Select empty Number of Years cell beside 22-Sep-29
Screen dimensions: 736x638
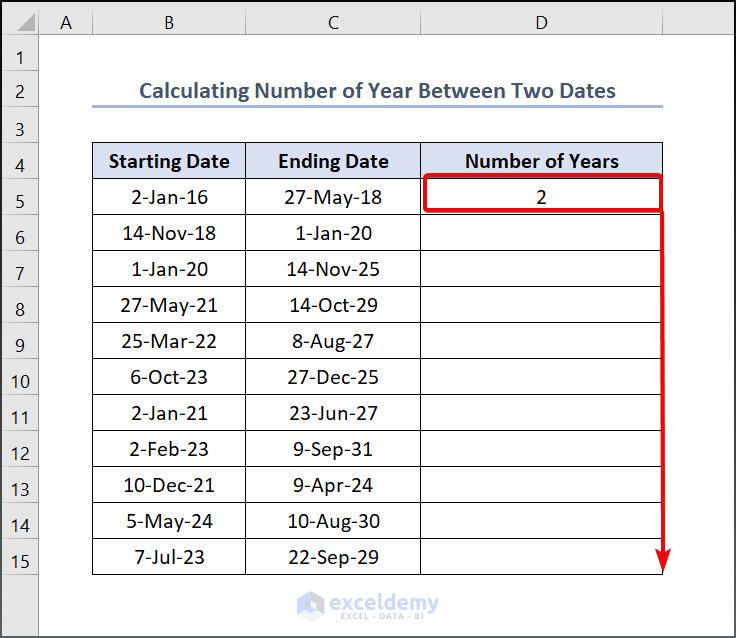pos(541,557)
